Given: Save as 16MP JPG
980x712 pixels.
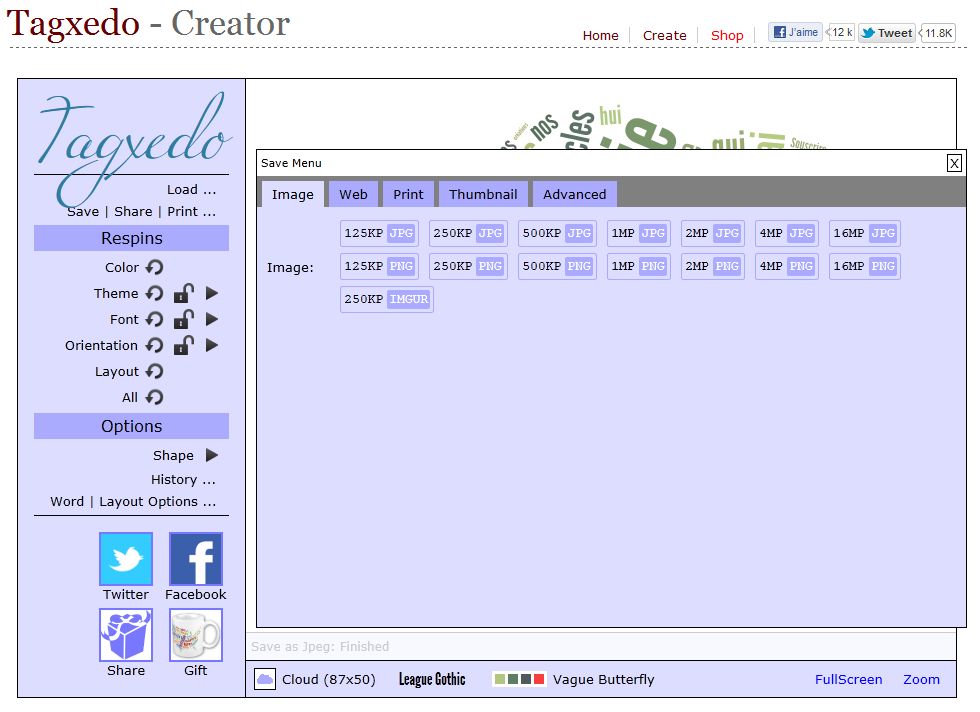Looking at the screenshot, I should 865,233.
